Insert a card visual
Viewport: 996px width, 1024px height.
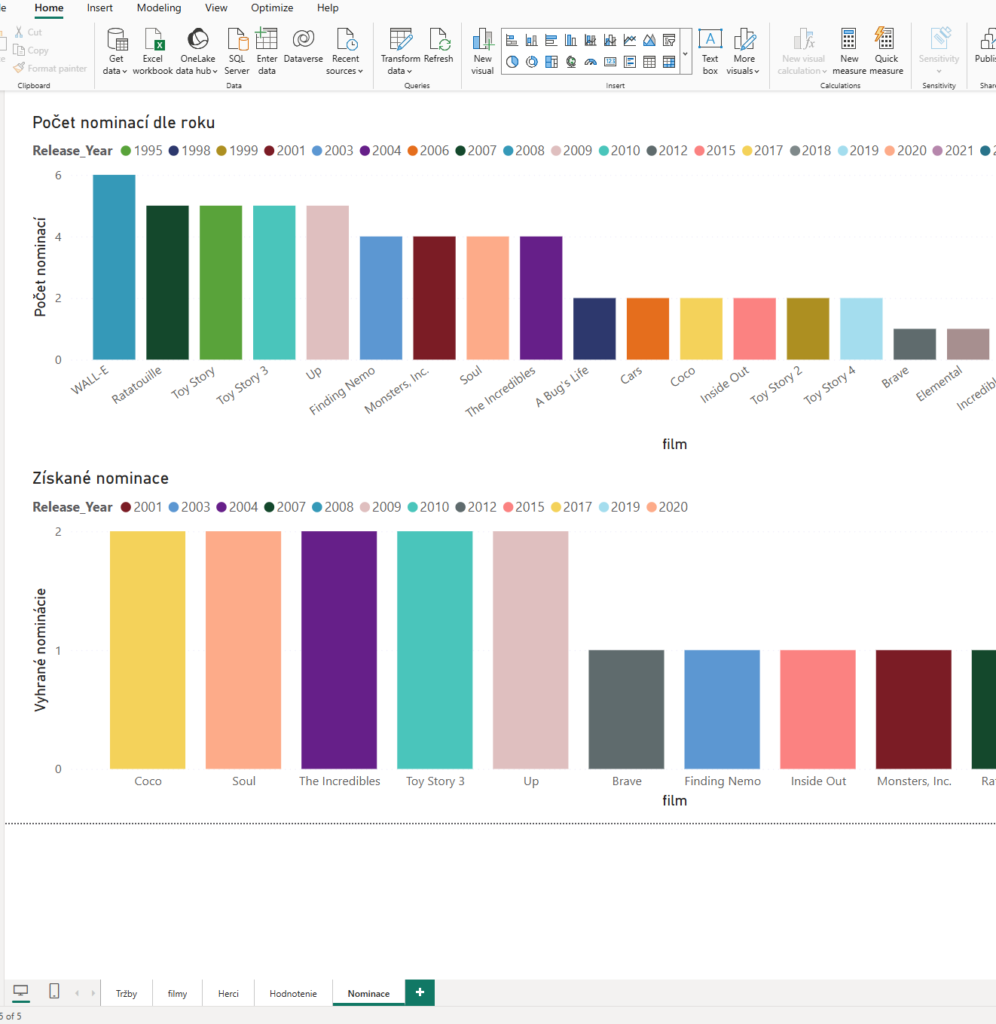(610, 62)
